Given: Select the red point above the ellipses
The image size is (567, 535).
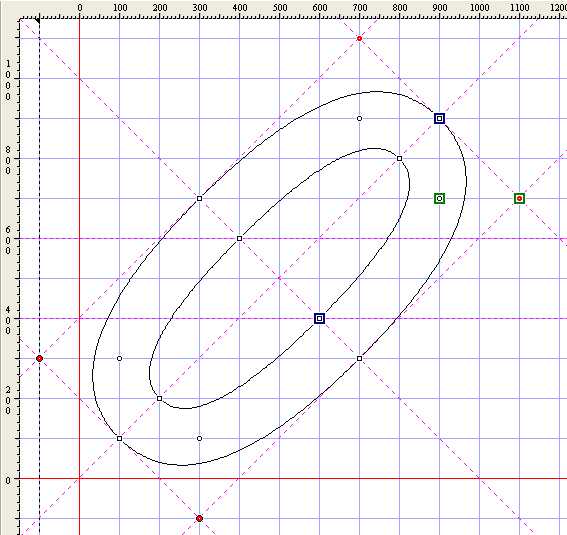Looking at the screenshot, I should (x=359, y=38).
